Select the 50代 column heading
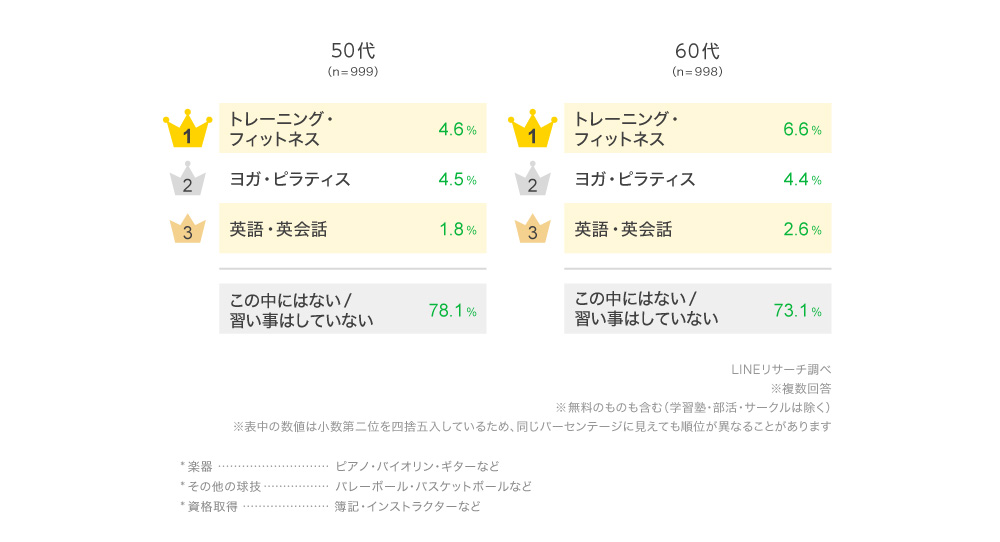This screenshot has width=1000, height=542. point(353,51)
